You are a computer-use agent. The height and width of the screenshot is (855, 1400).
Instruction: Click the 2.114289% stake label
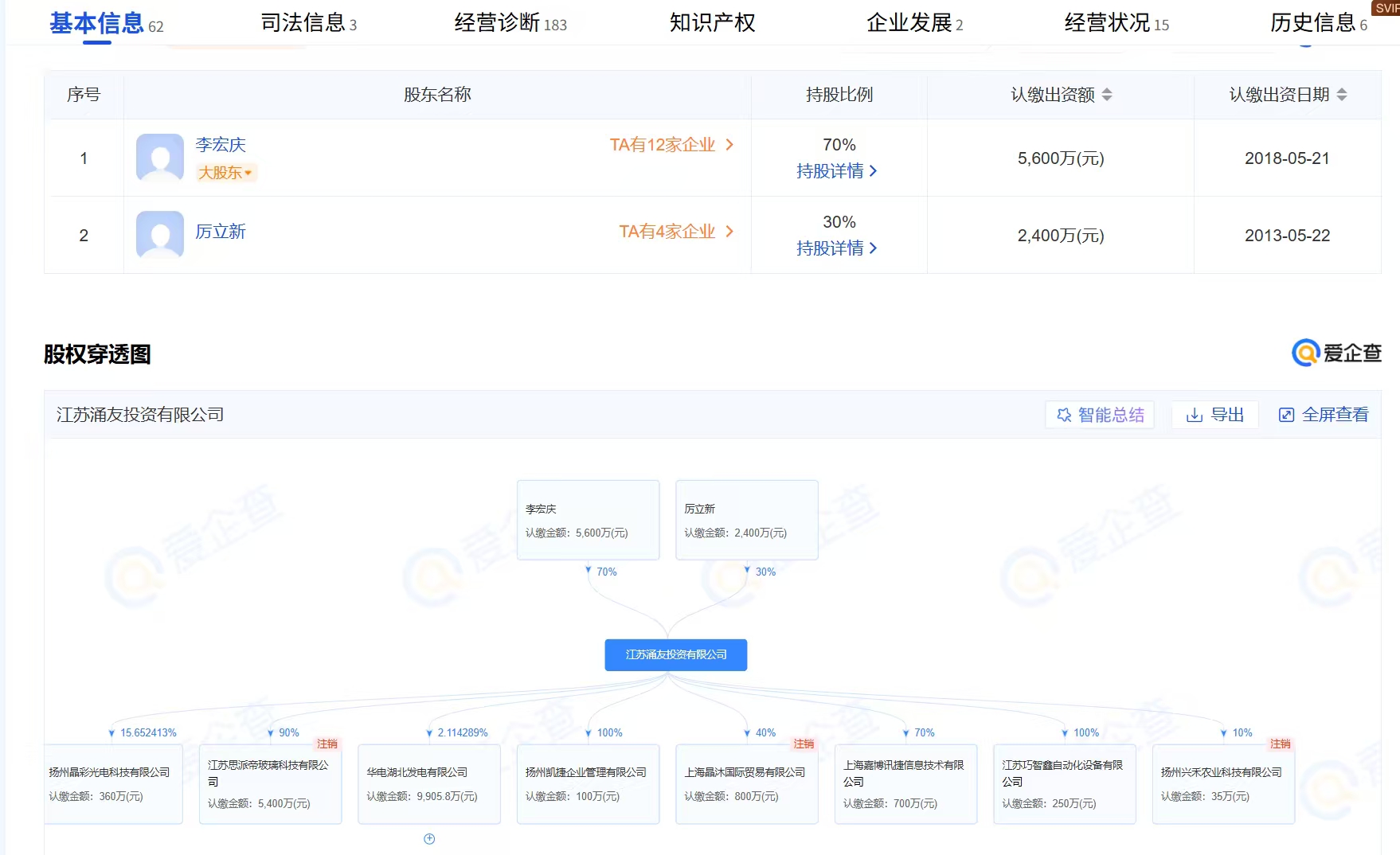click(463, 733)
